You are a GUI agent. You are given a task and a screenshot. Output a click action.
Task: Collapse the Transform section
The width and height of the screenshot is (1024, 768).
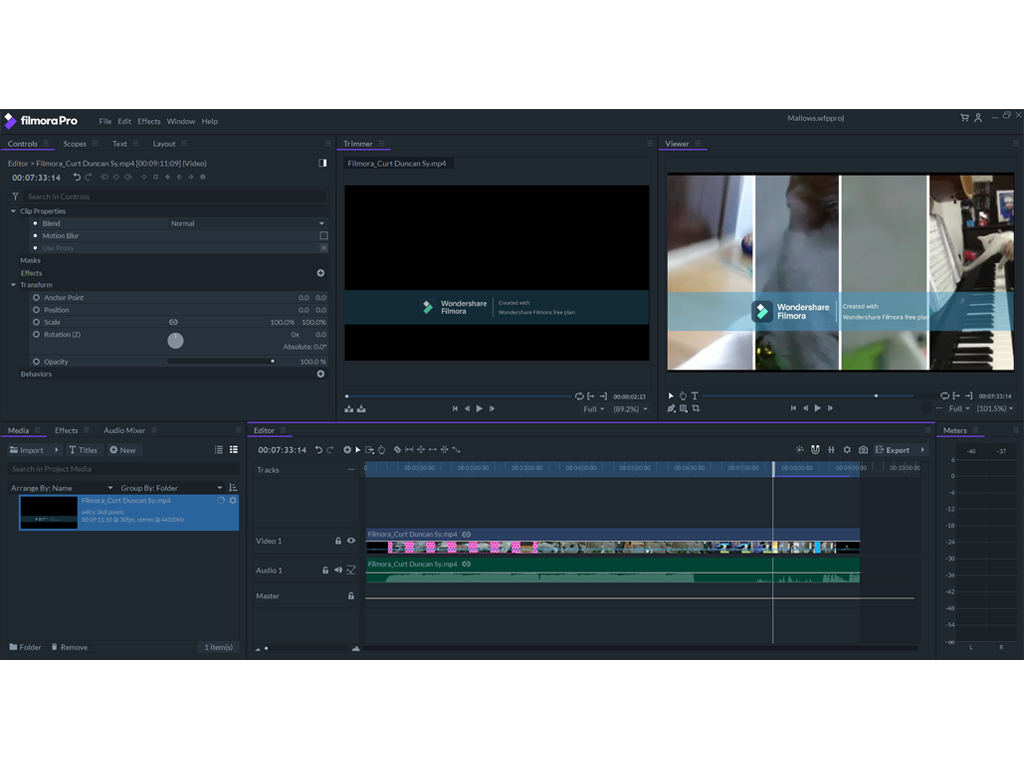point(13,285)
